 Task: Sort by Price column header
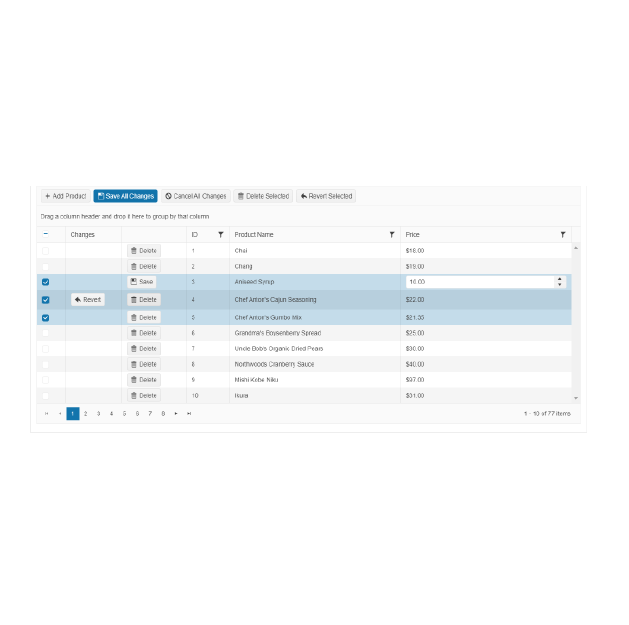(412, 235)
